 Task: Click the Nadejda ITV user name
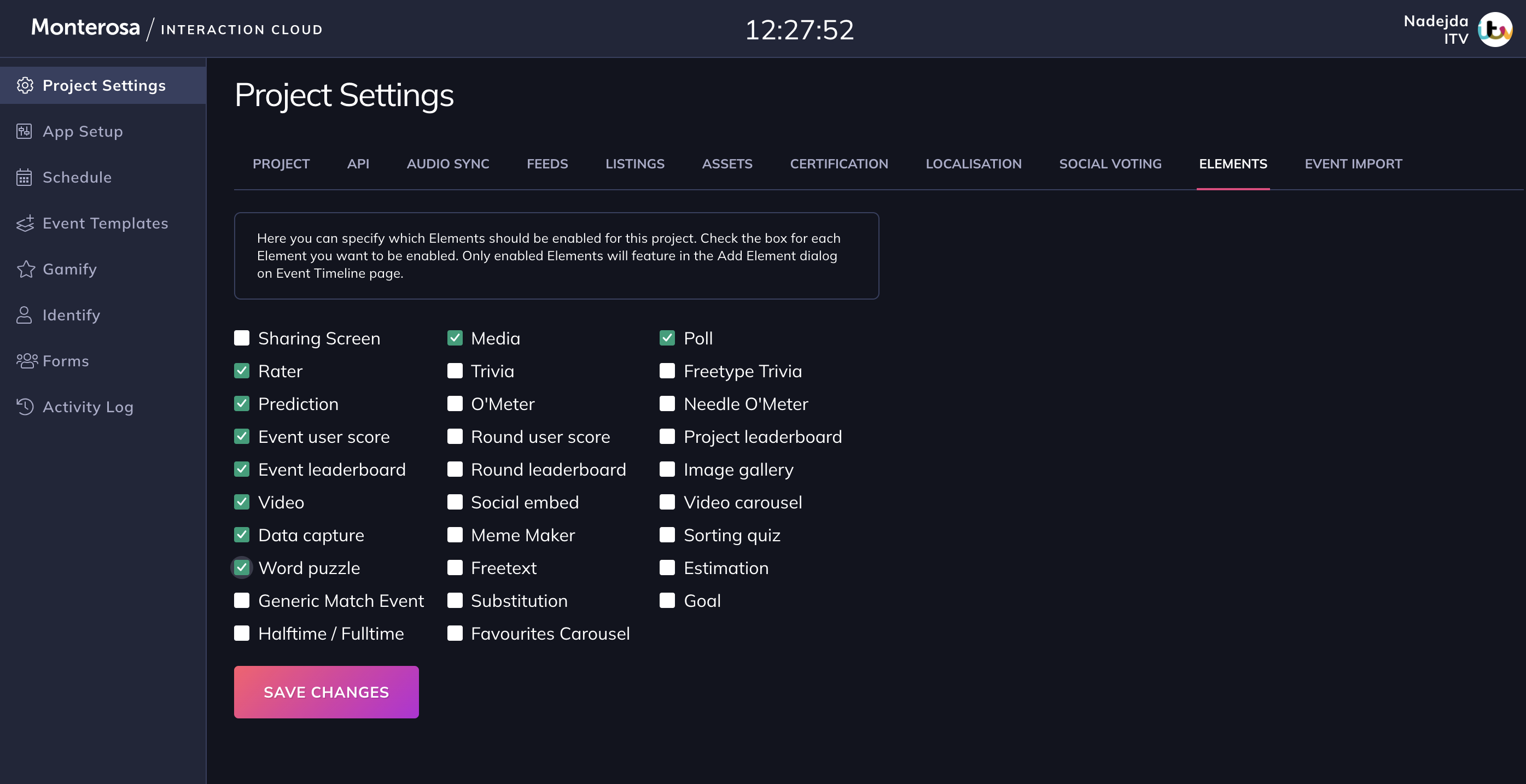(1436, 30)
